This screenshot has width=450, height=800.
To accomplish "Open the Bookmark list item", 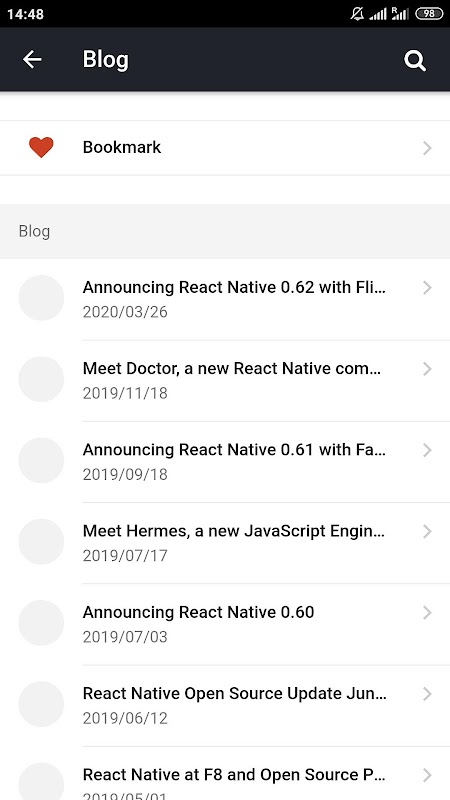I will point(225,148).
